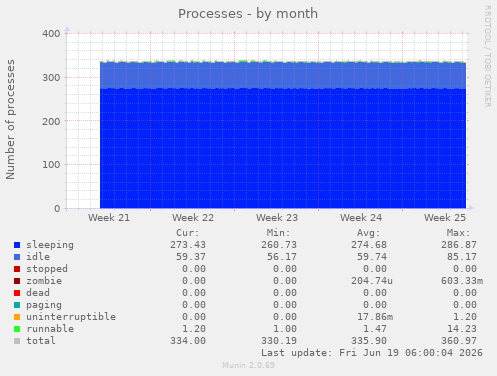This screenshot has height=376, width=497.
Task: Click the sleeping legend color swatch
Action: coord(17,245)
